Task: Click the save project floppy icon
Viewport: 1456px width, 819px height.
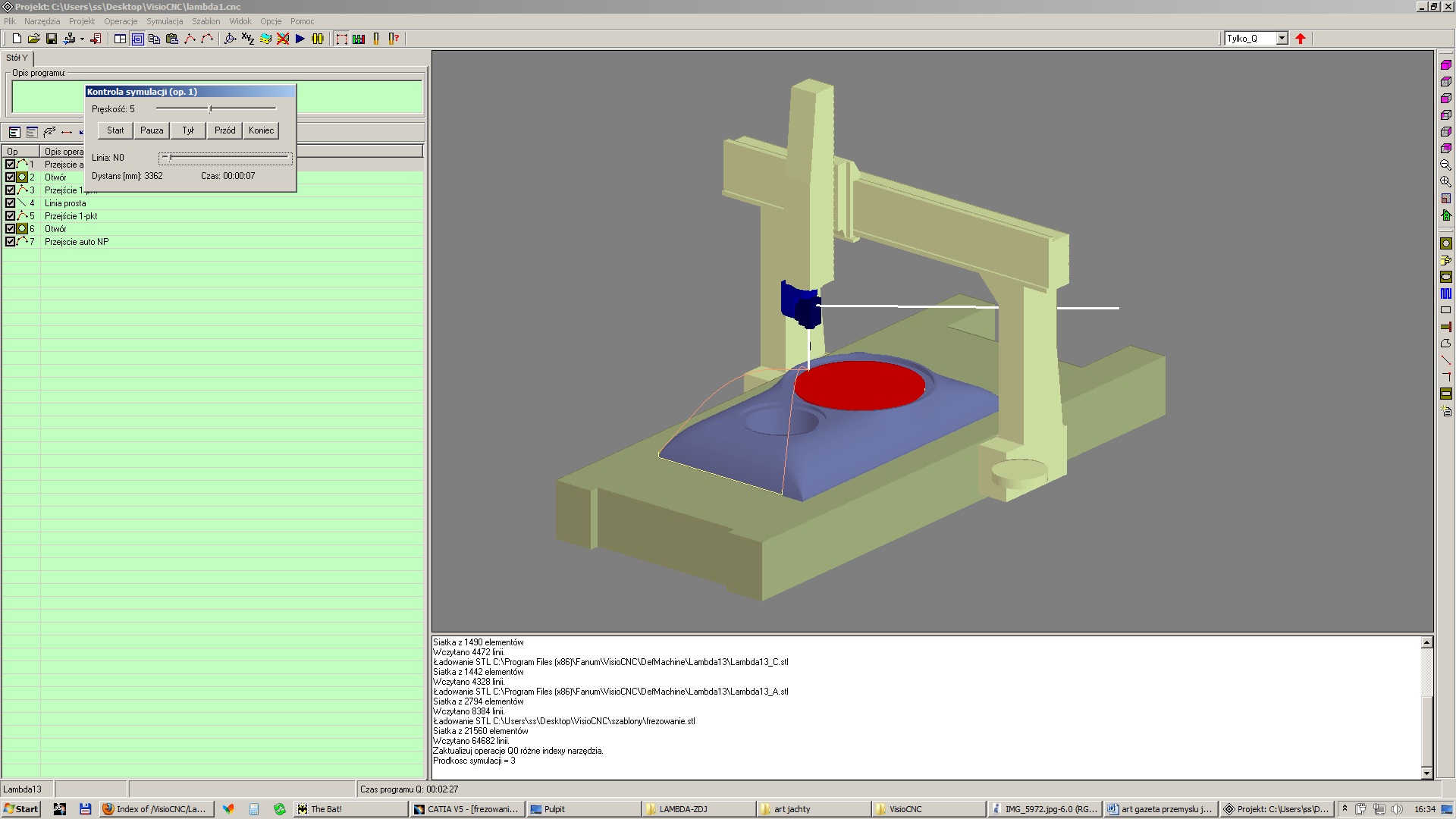Action: pyautogui.click(x=52, y=39)
